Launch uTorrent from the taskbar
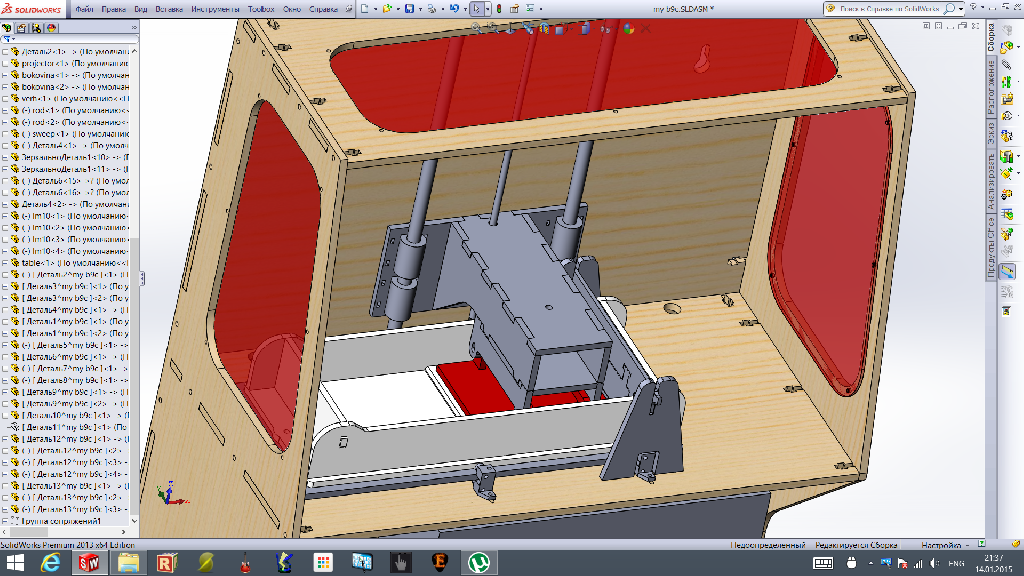Viewport: 1024px width, 576px height. pos(478,563)
